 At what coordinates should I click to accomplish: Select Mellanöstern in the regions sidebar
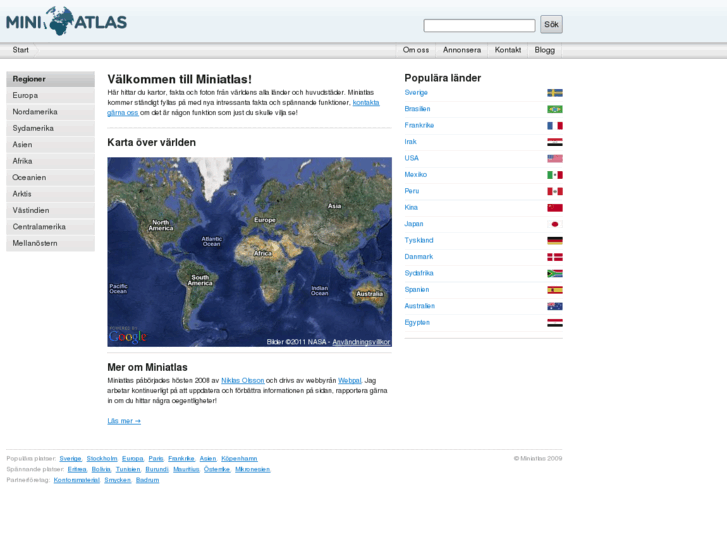(x=51, y=244)
